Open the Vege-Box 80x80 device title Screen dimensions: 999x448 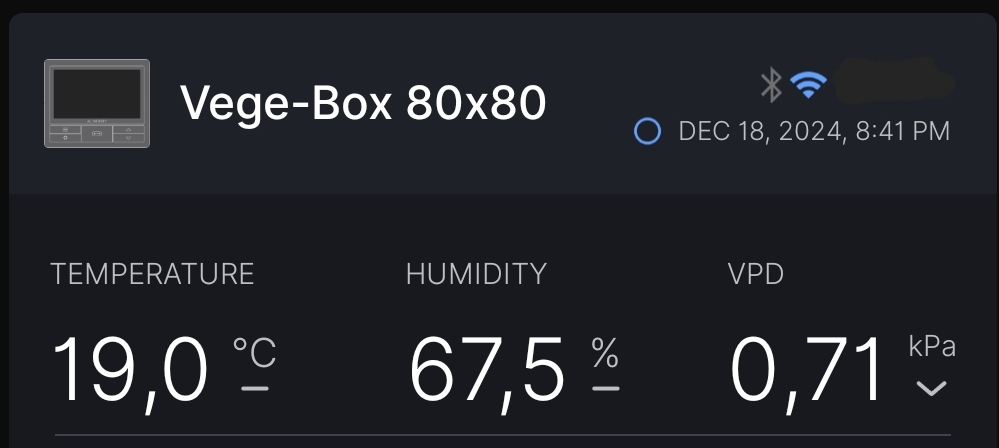pyautogui.click(x=363, y=102)
